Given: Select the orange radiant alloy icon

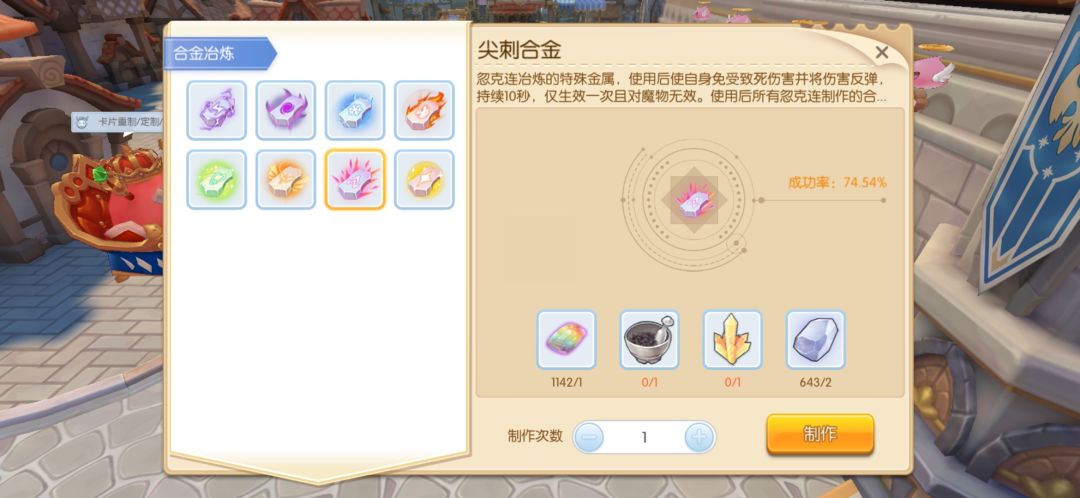Looking at the screenshot, I should click(286, 180).
